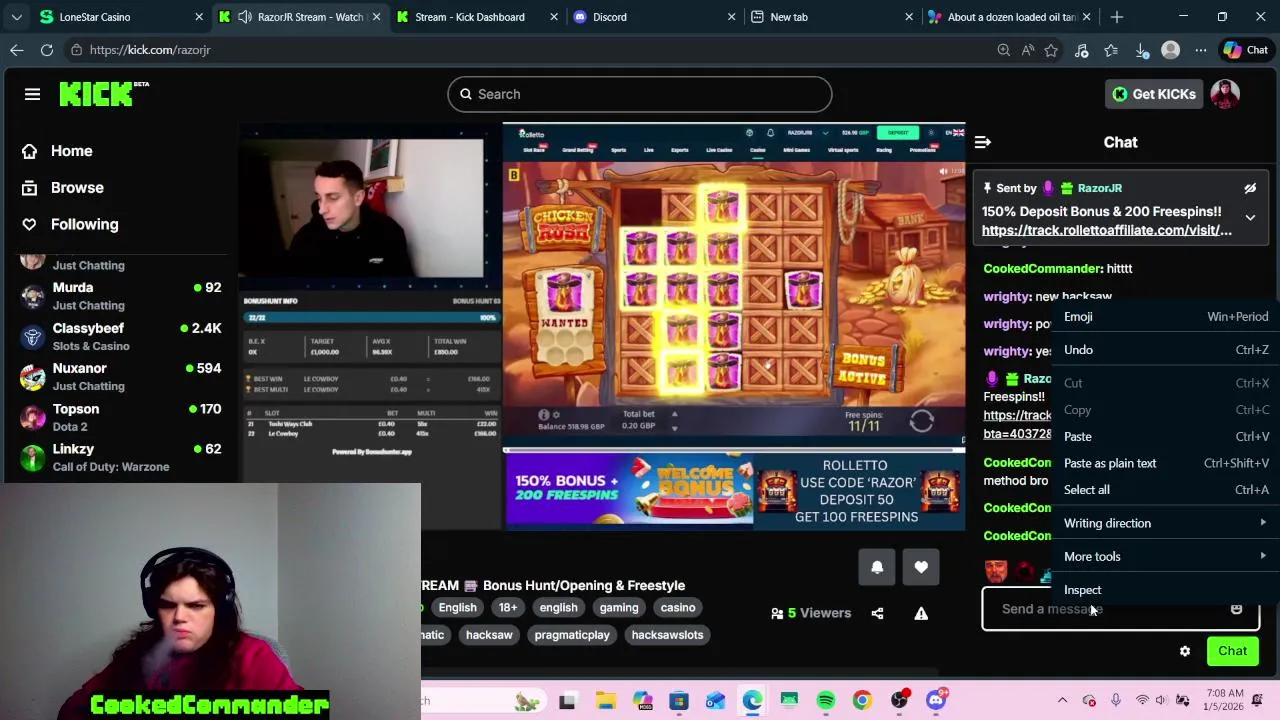This screenshot has width=1280, height=720.
Task: Open a new browser tab plus
Action: [1117, 17]
